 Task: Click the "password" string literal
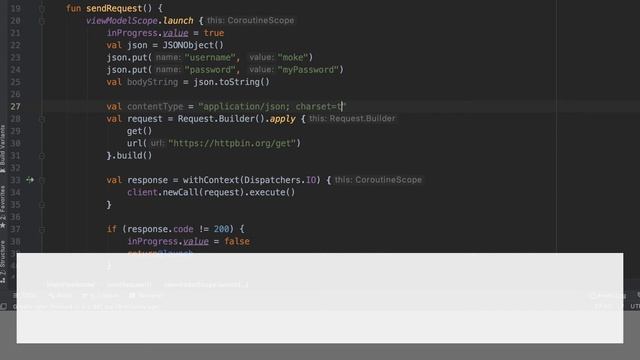(x=210, y=70)
